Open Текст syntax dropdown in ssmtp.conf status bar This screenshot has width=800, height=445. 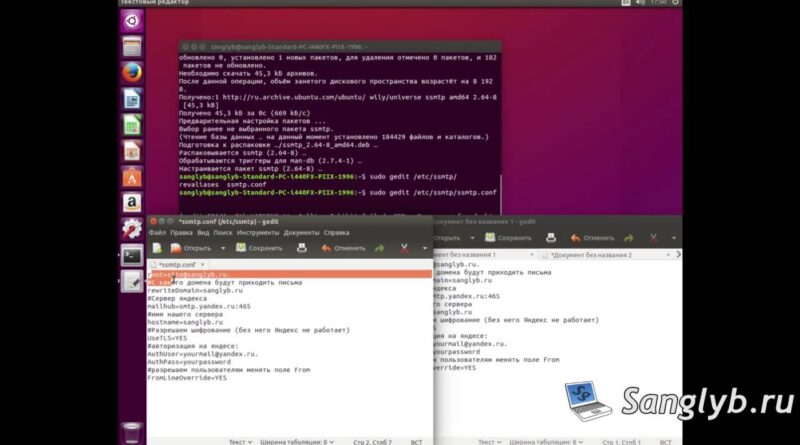coord(240,442)
